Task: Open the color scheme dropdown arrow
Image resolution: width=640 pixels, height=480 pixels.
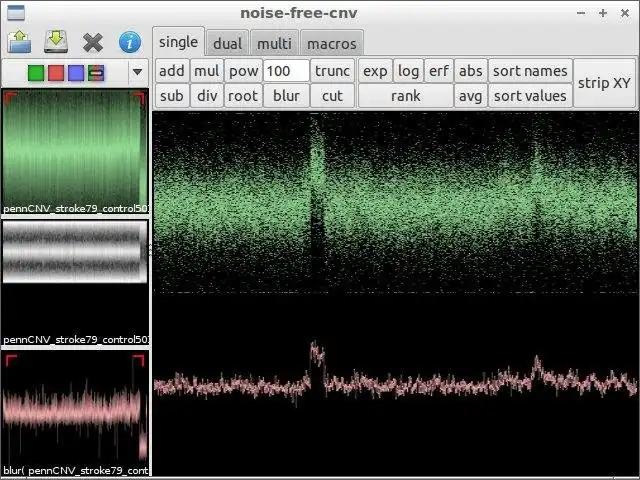Action: [138, 72]
